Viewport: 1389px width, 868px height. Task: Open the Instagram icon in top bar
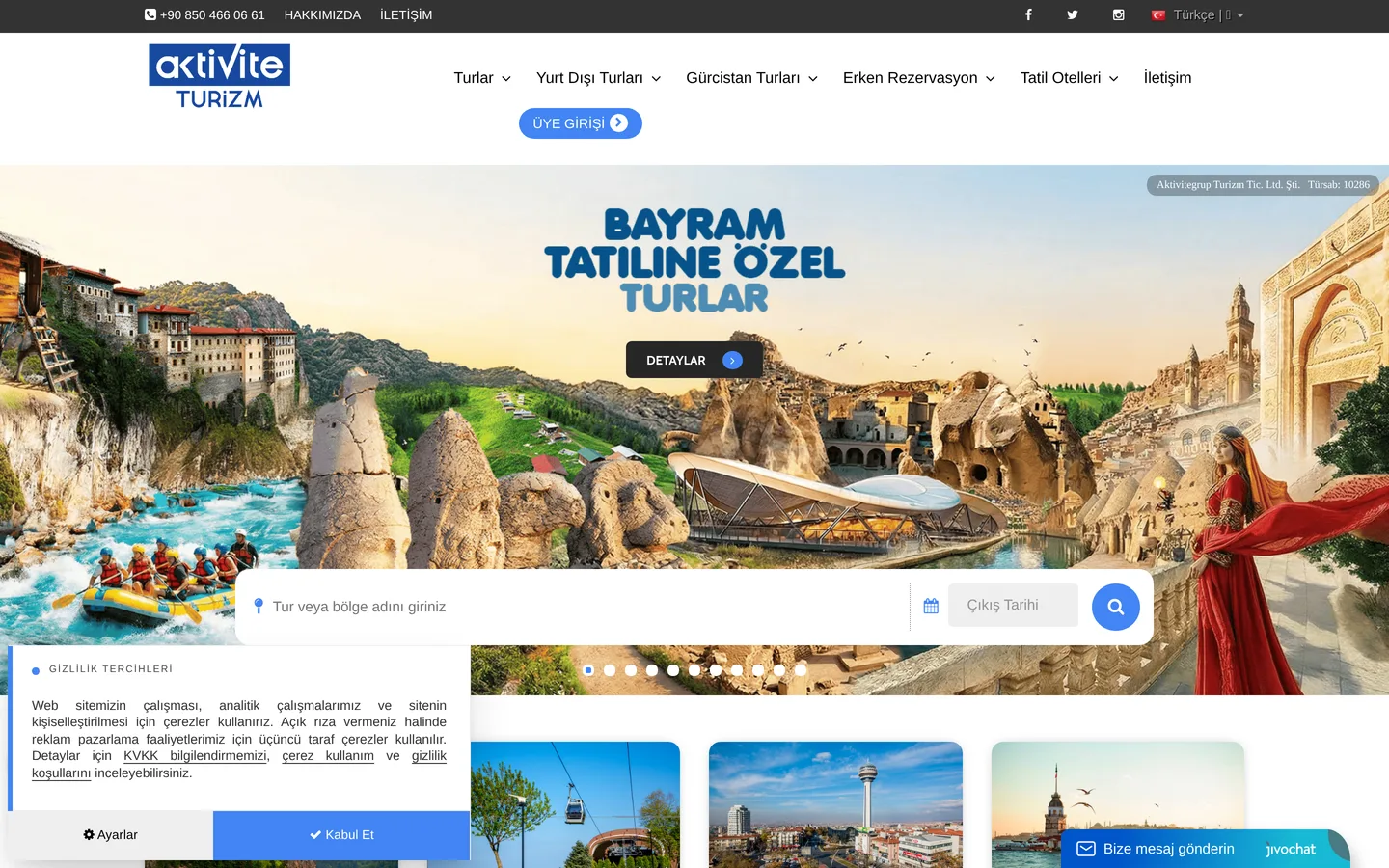point(1118,14)
